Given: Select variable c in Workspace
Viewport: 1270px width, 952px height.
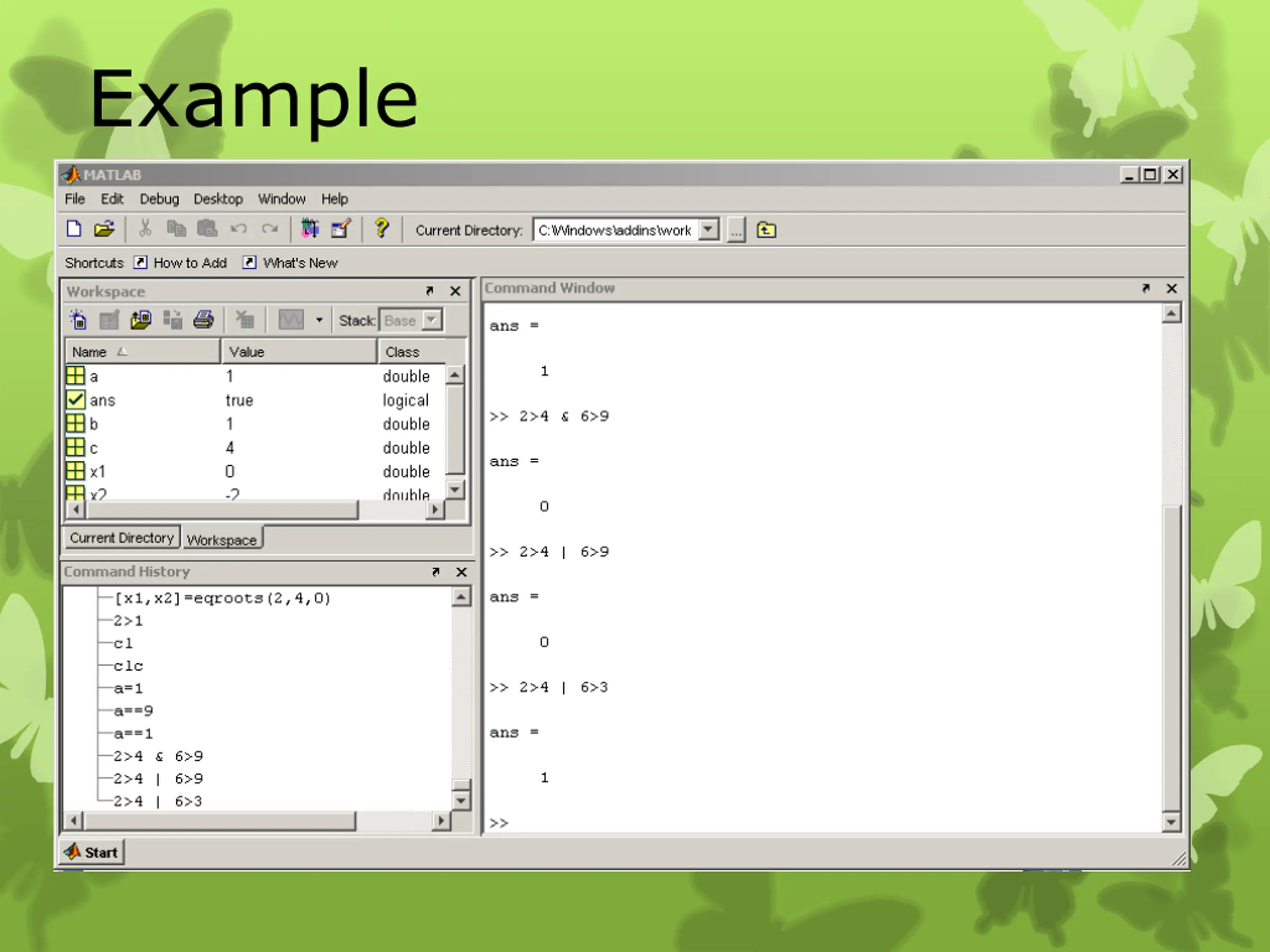Looking at the screenshot, I should (255, 448).
